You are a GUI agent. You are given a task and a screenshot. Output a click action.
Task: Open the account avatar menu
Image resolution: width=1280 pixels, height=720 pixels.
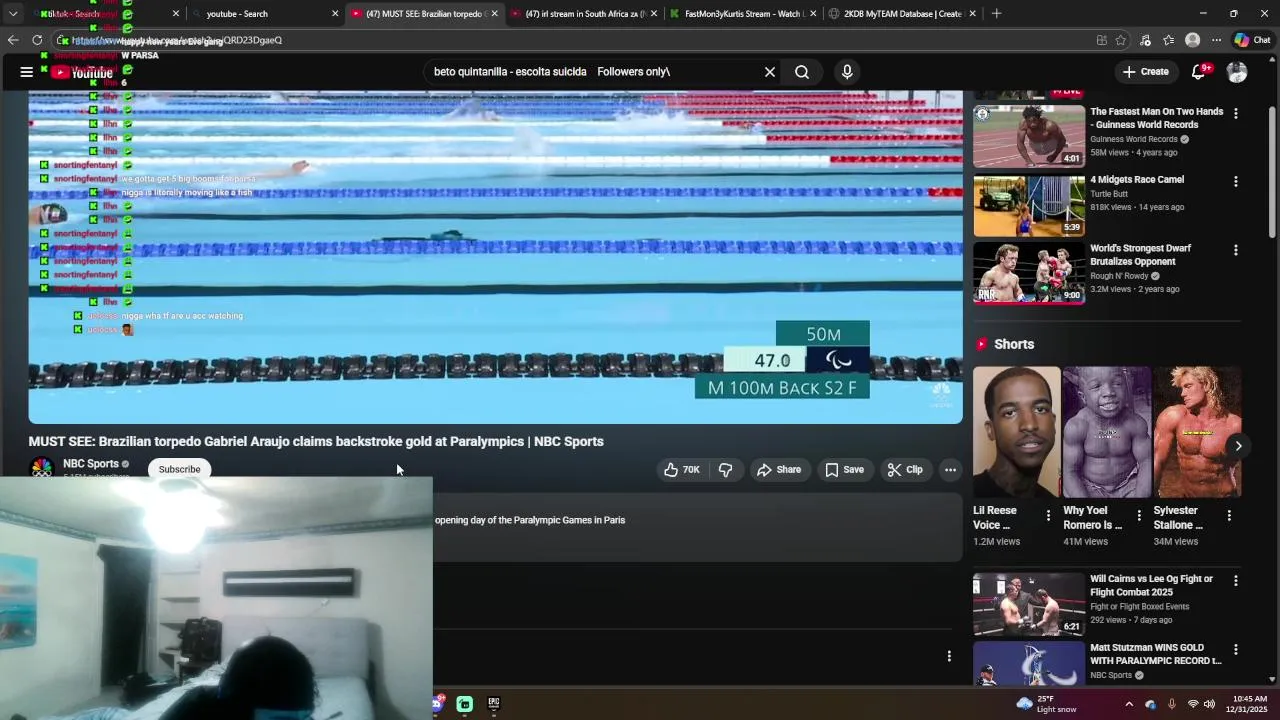1237,72
